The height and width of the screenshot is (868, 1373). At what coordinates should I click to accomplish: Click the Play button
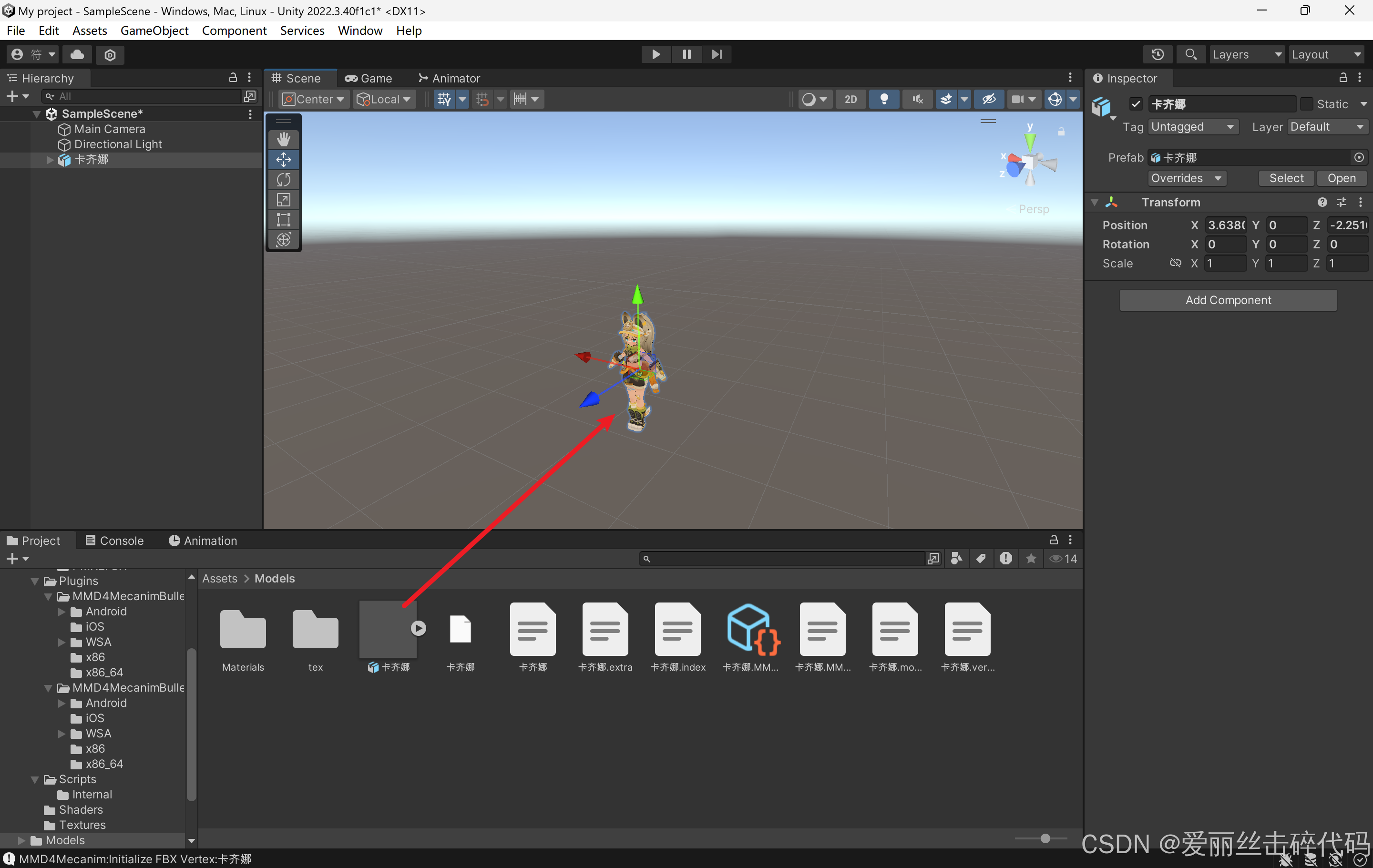(x=656, y=54)
